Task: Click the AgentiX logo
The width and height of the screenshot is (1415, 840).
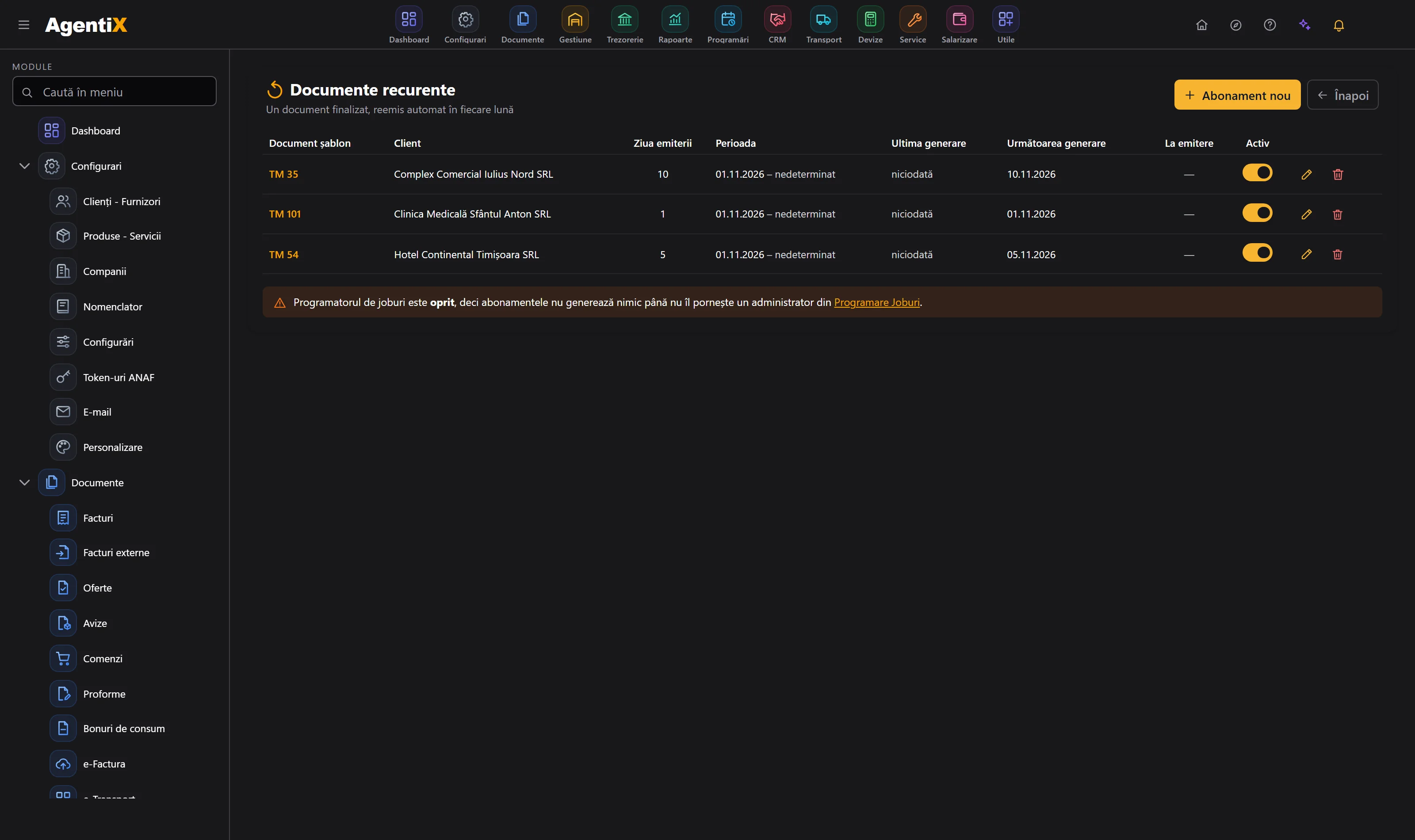Action: [x=86, y=25]
